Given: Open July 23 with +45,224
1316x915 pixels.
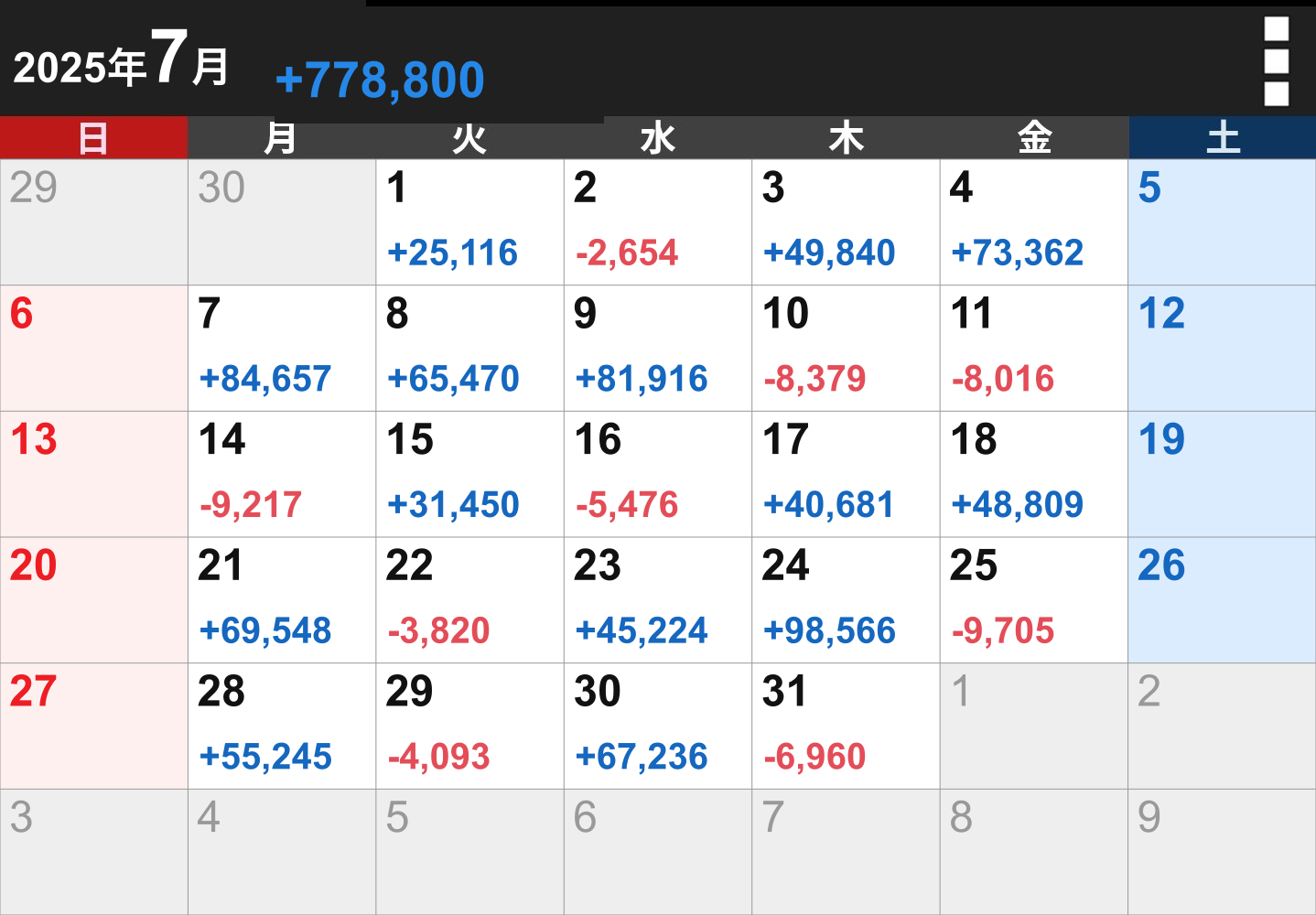Looking at the screenshot, I should tap(658, 600).
